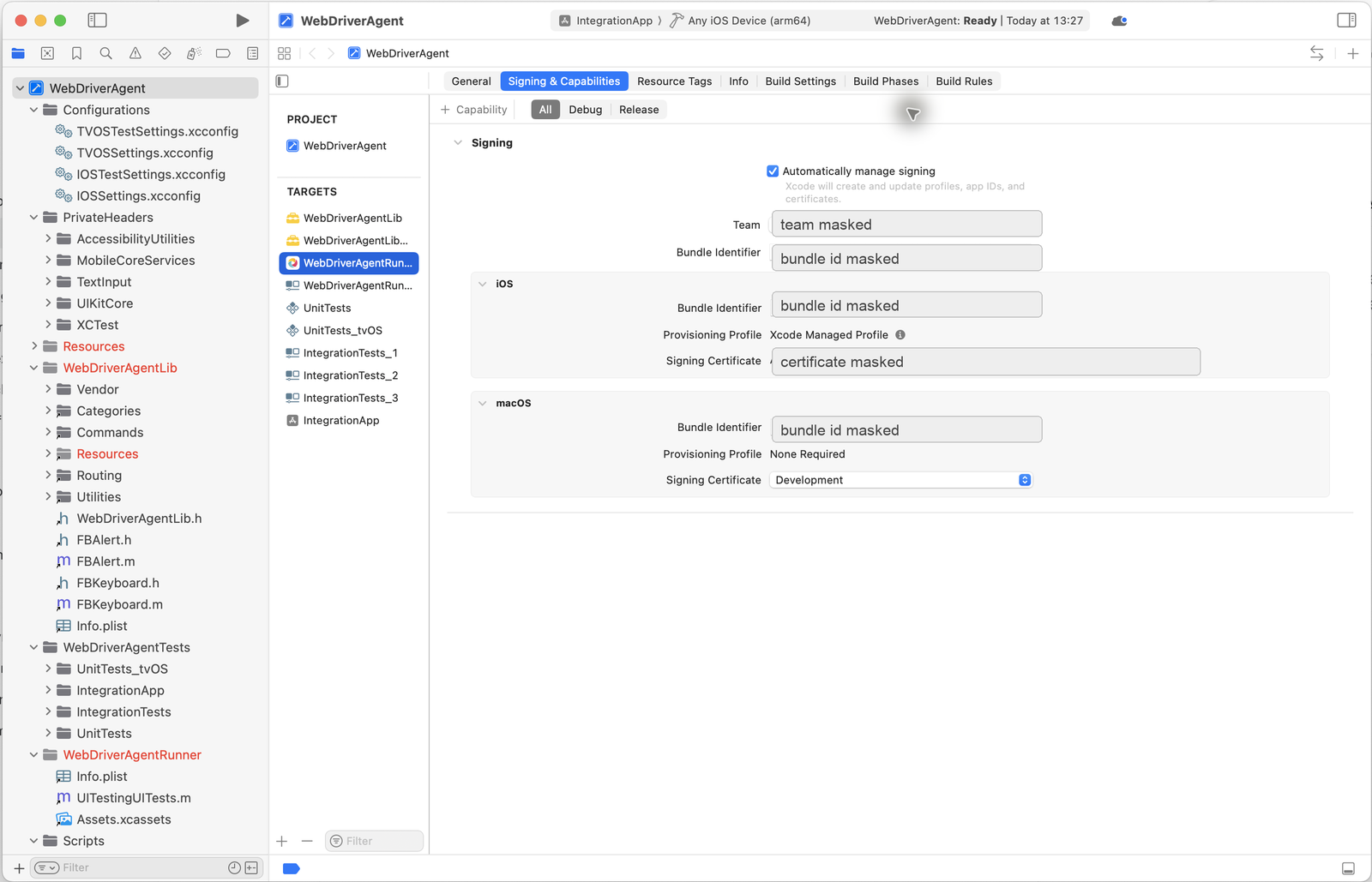This screenshot has width=1372, height=882.
Task: Select the WebDriverAgentLib target
Action: [x=352, y=219]
